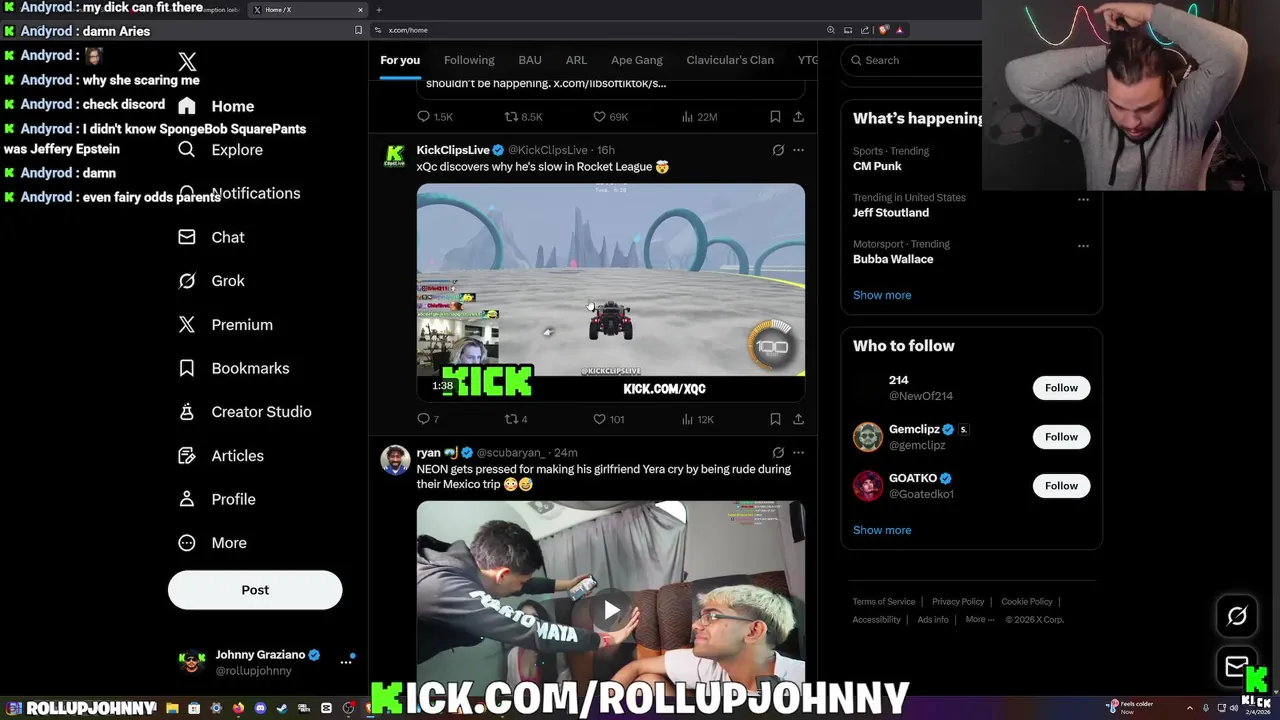The height and width of the screenshot is (720, 1280).
Task: Open Bookmarks in the sidebar
Action: tap(233, 368)
